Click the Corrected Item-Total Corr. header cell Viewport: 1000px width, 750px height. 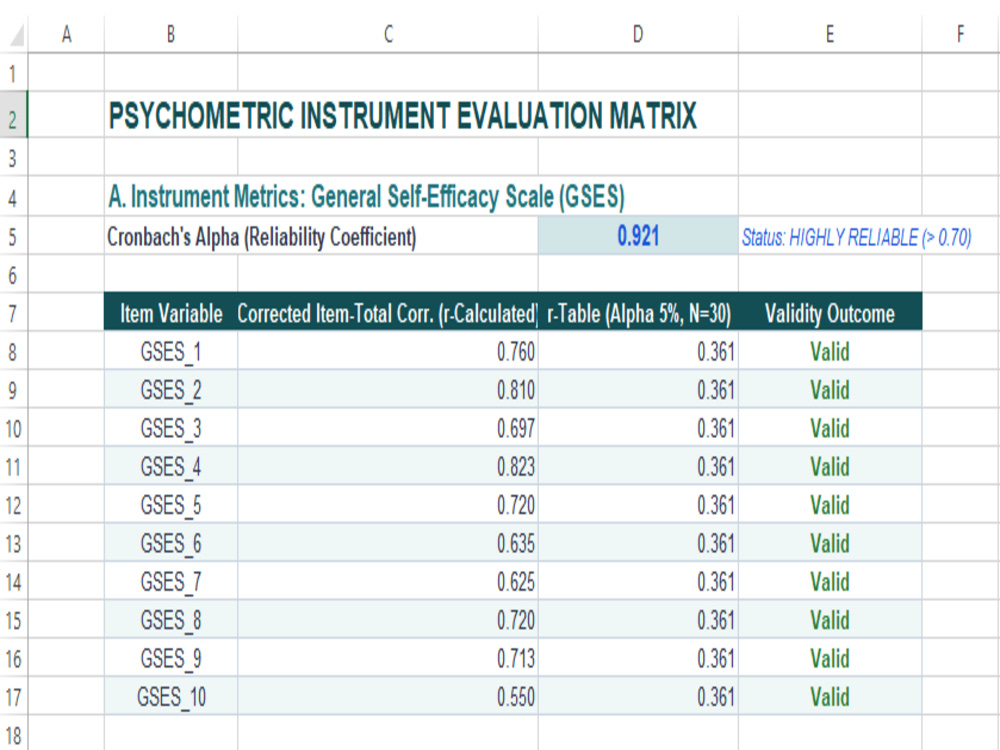pos(388,313)
